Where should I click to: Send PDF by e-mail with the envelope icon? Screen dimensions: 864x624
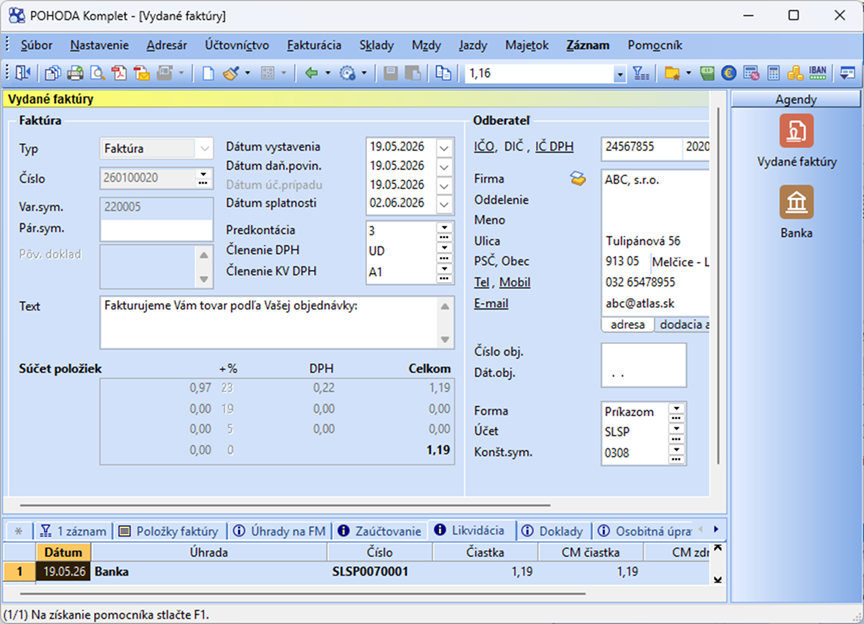pyautogui.click(x=142, y=73)
